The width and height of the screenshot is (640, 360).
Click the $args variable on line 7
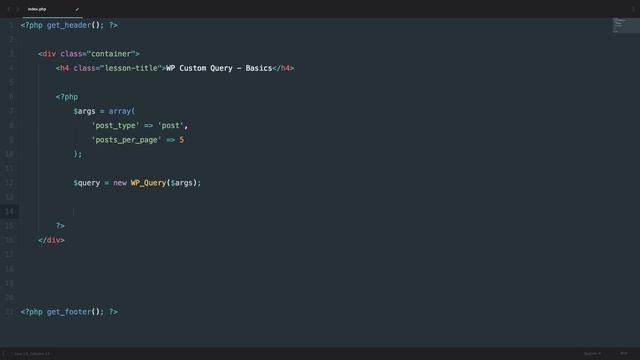(x=84, y=111)
